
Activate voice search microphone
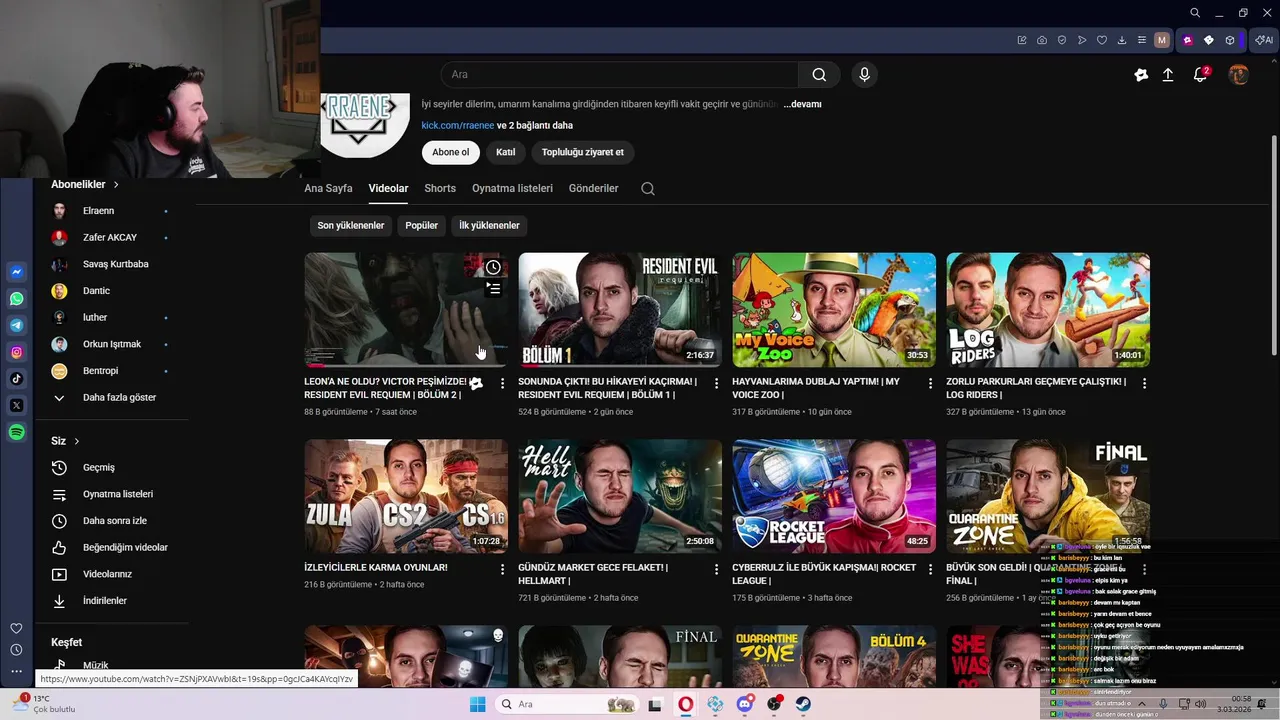click(864, 75)
